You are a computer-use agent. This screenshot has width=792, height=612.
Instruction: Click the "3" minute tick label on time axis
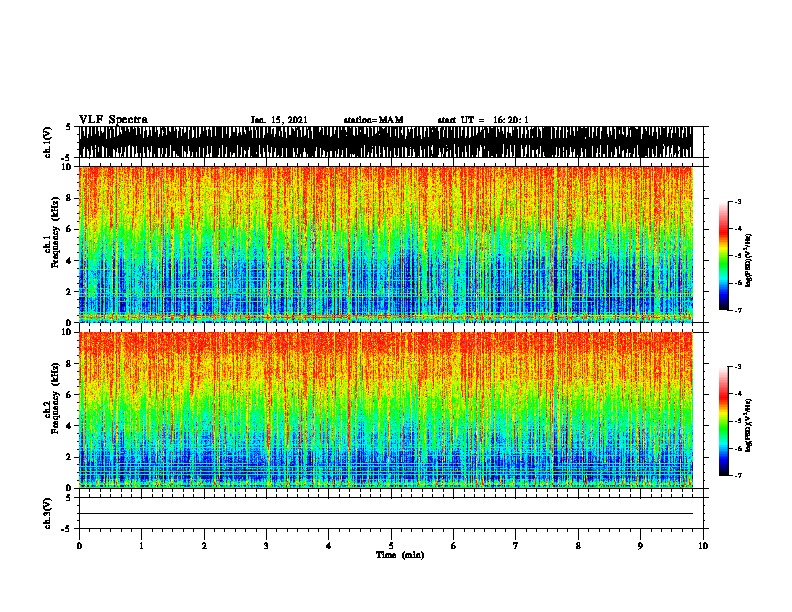[x=266, y=546]
